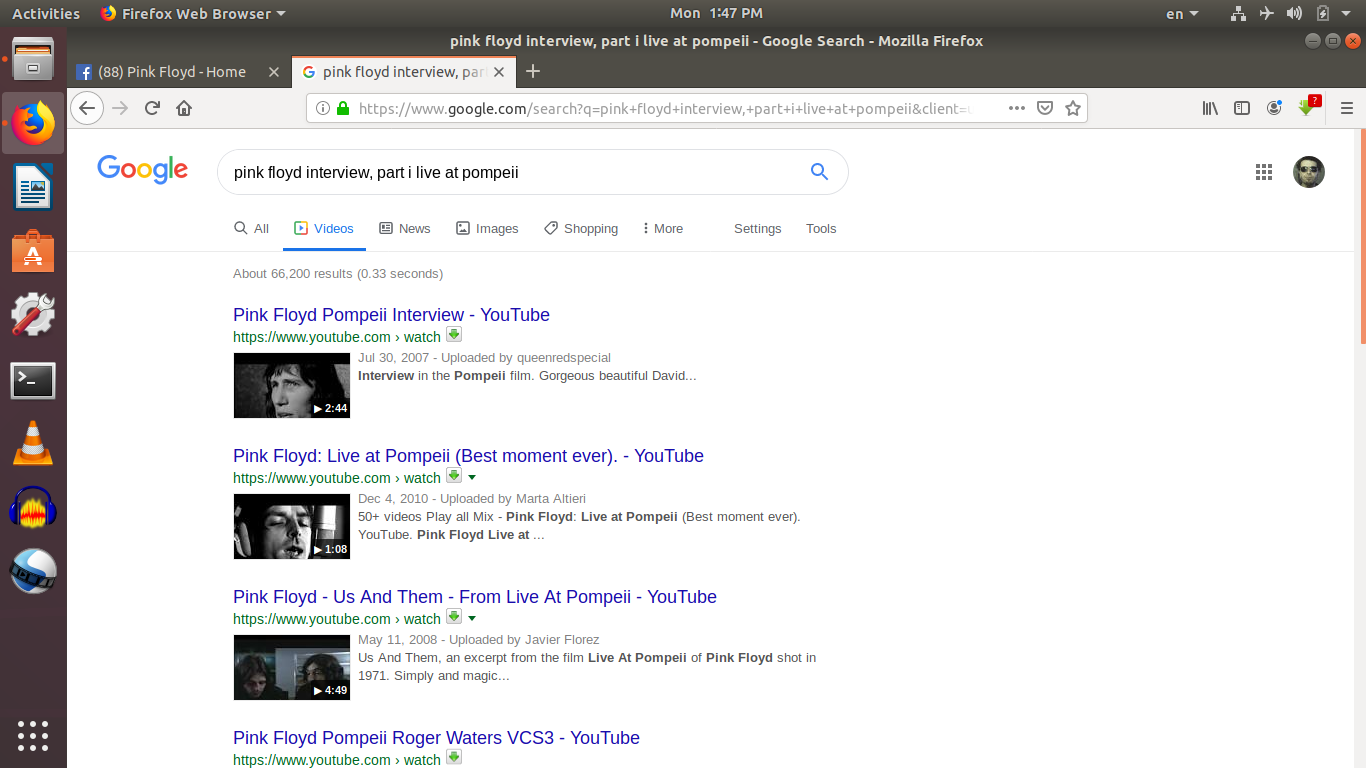Show the Firefox sidebars
1366x768 pixels.
point(1242,108)
